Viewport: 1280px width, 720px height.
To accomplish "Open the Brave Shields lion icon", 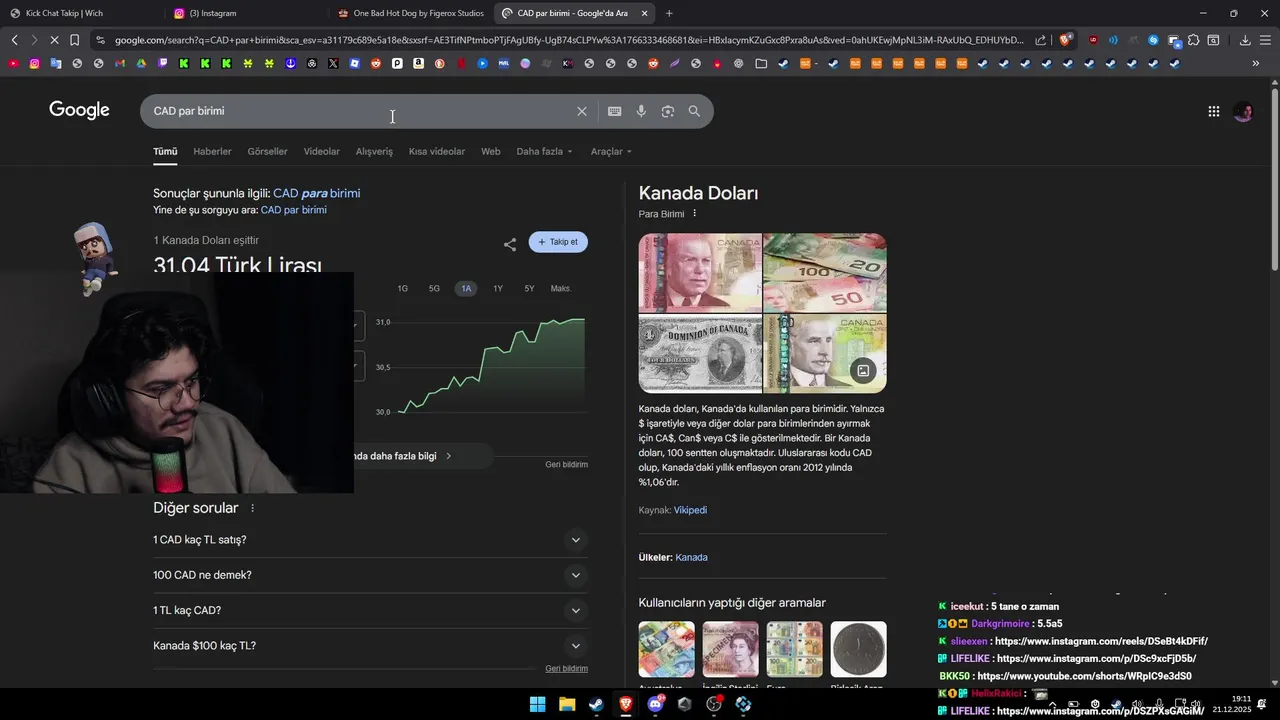I will tap(1065, 40).
